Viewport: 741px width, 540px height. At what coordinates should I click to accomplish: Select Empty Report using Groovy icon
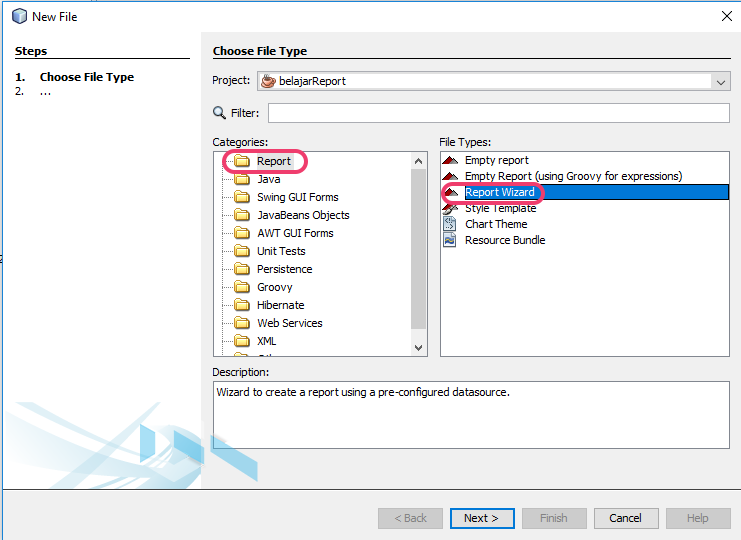point(450,176)
